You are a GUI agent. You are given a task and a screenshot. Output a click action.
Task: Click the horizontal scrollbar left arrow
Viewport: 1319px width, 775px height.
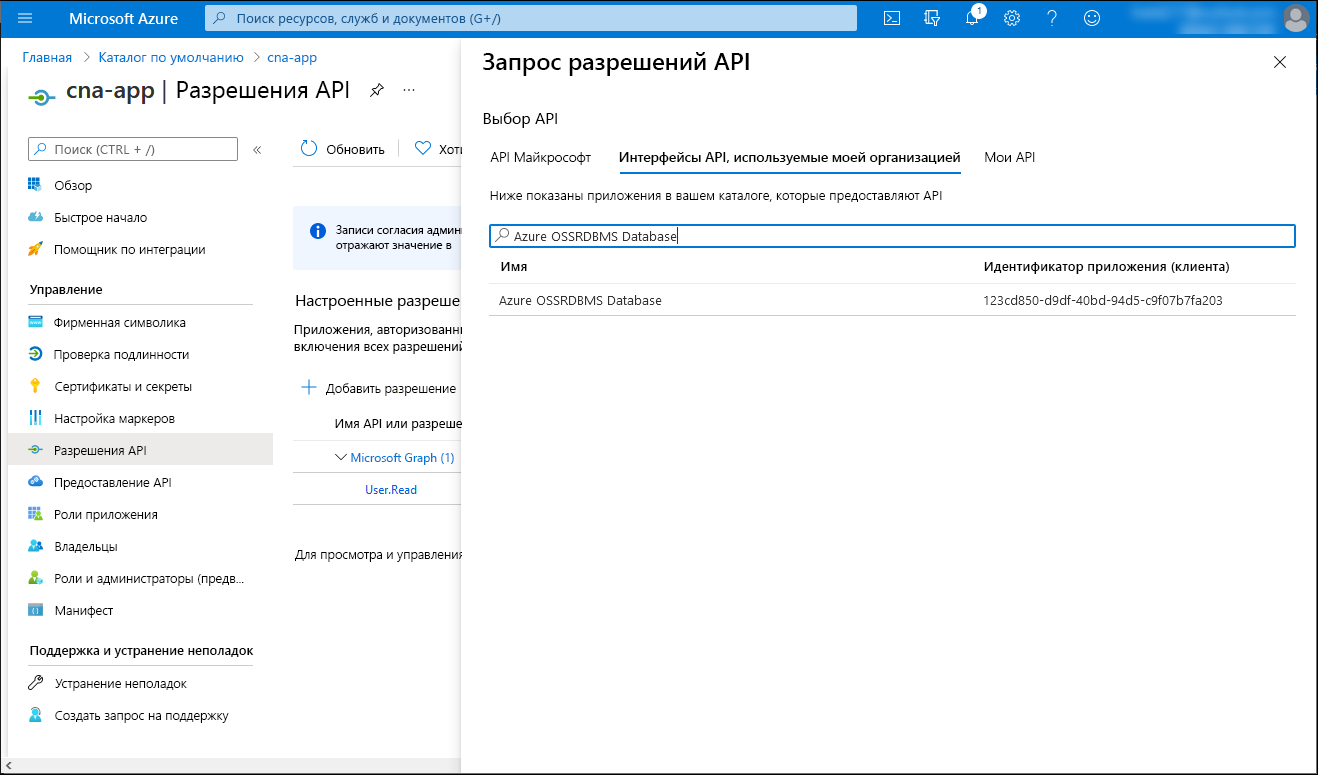[x=9, y=765]
